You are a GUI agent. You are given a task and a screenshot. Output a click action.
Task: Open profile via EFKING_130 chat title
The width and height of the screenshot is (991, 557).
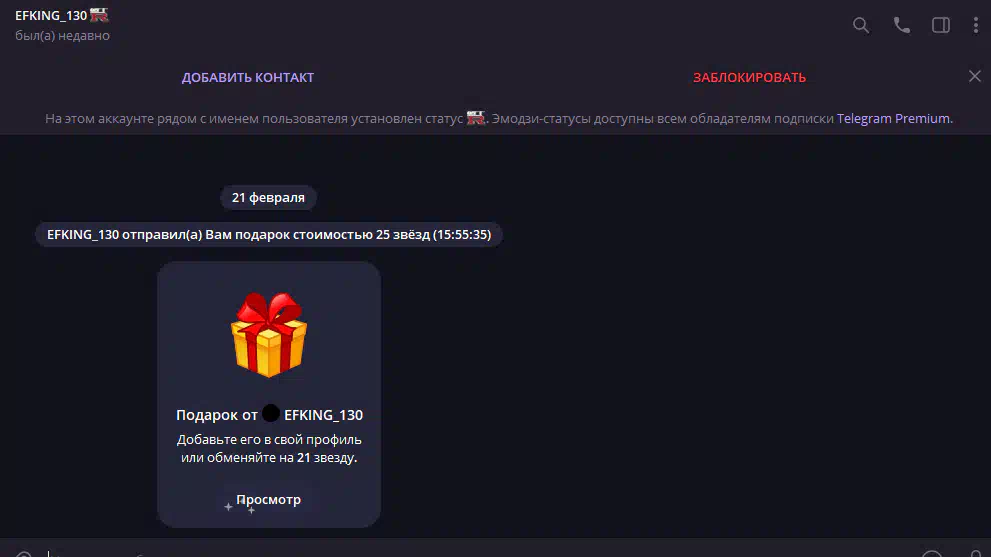click(51, 15)
